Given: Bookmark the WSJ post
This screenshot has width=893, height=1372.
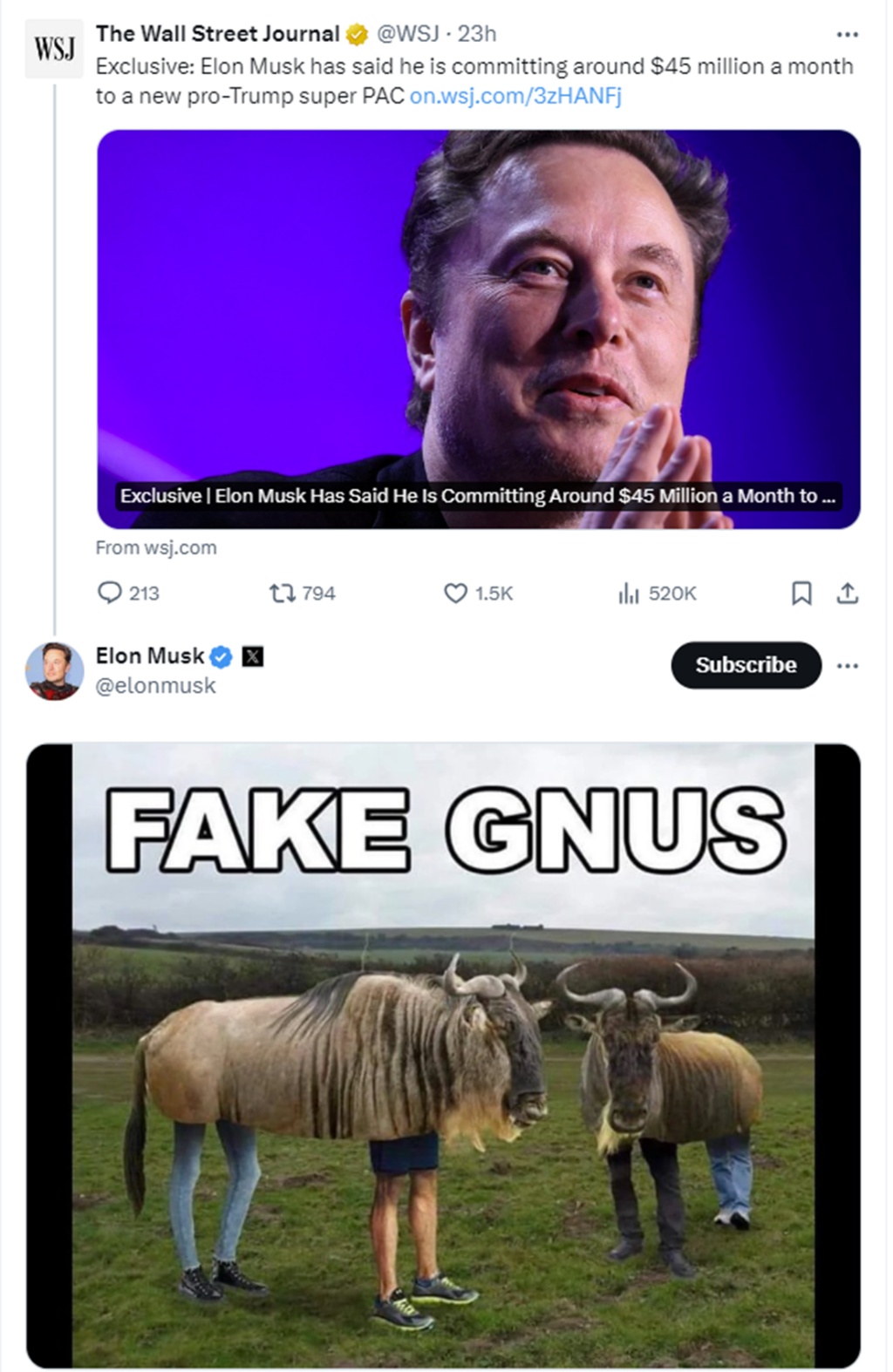Looking at the screenshot, I should click(x=801, y=594).
